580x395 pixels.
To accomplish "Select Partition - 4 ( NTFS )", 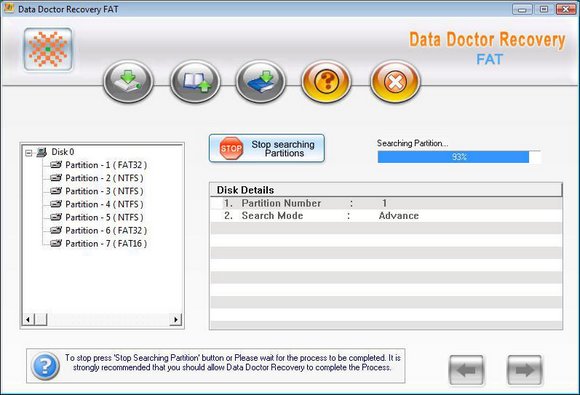I will point(104,205).
